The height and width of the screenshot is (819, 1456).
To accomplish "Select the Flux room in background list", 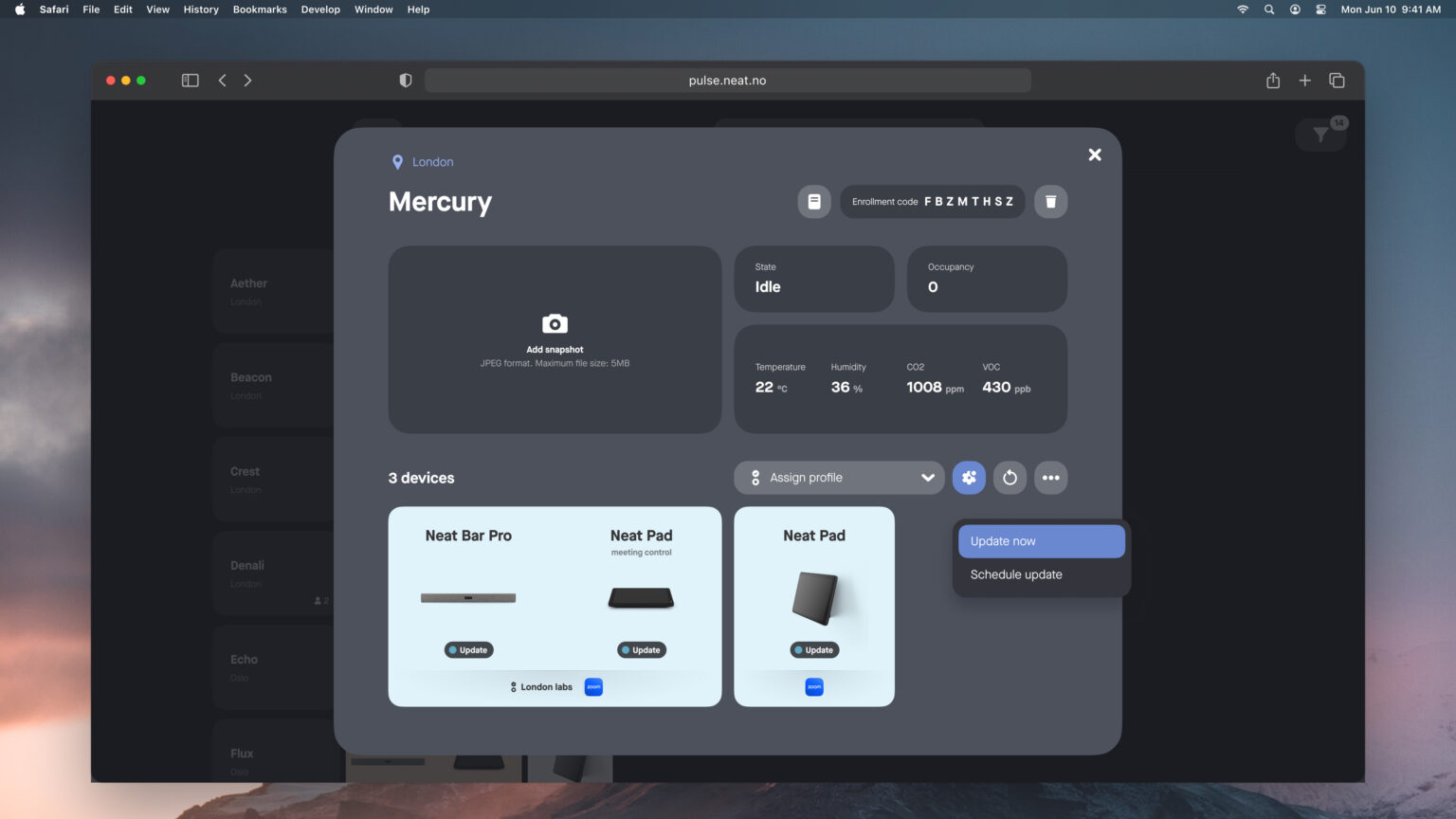I will tap(273, 751).
